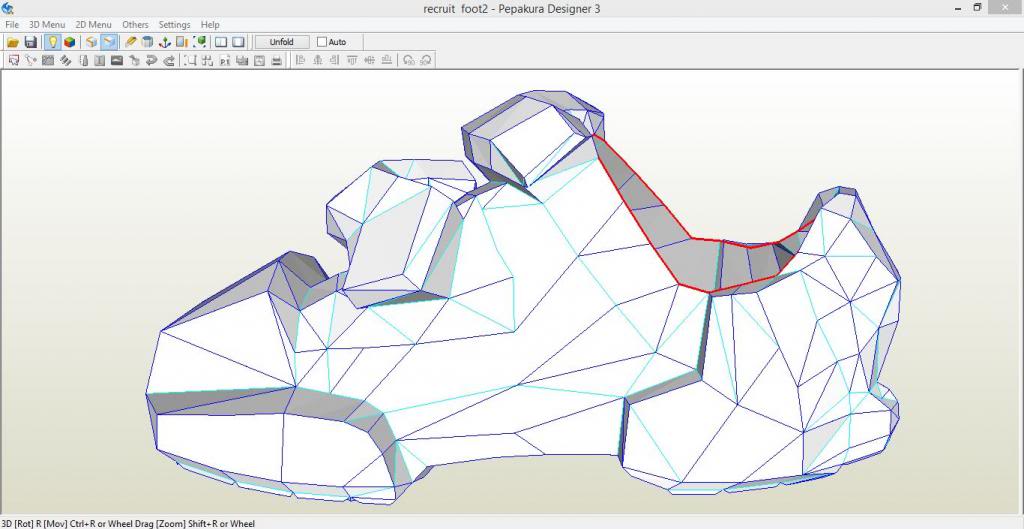1024x529 pixels.
Task: Toggle the highlighted open-box icon
Action: pyautogui.click(x=108, y=42)
